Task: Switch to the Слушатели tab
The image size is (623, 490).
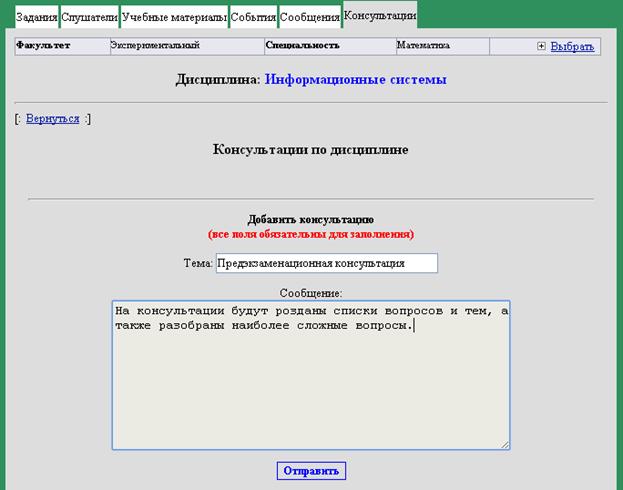Action: pyautogui.click(x=89, y=18)
